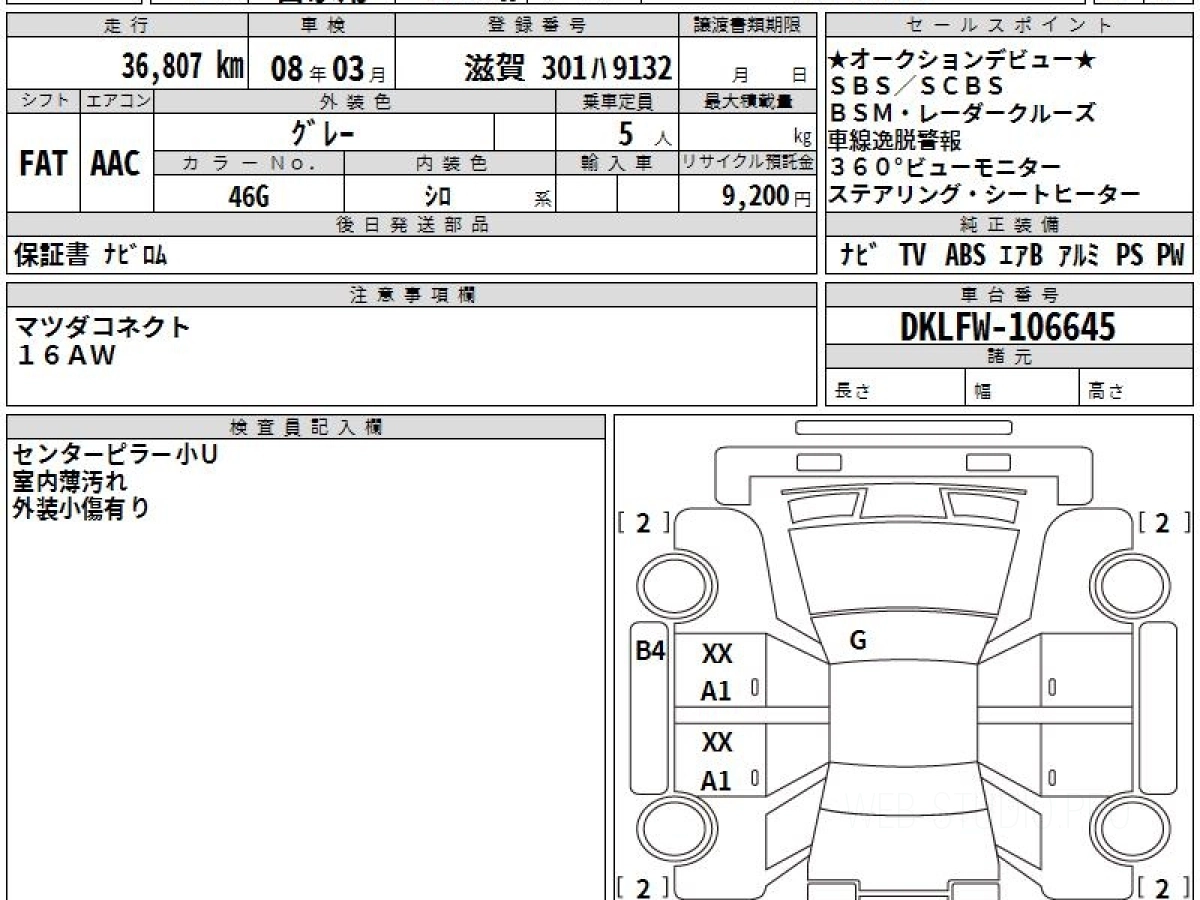Click the セールスポイント header
1200x900 pixels.
(1010, 26)
